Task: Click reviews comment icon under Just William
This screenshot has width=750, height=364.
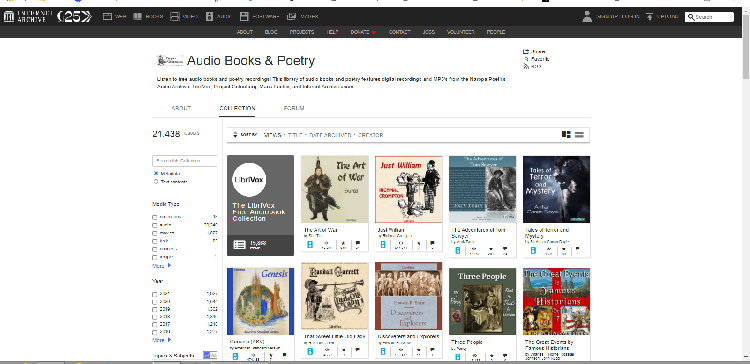Action: coord(432,243)
